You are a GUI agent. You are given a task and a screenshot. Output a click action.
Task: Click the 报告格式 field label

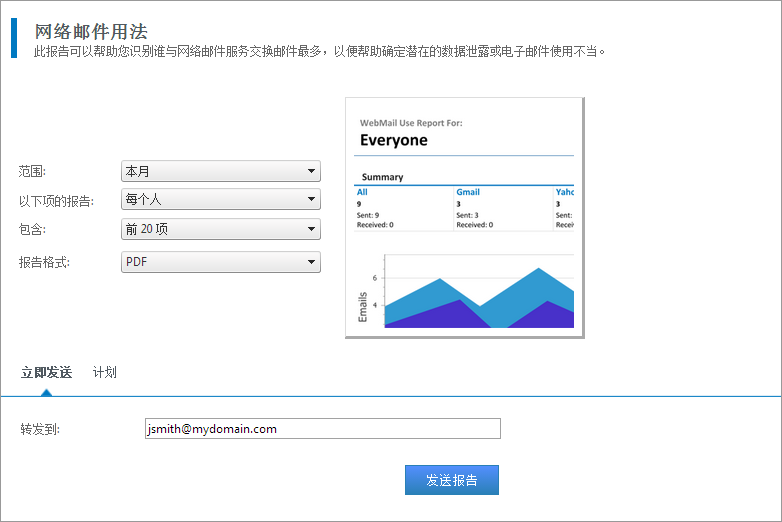point(44,263)
